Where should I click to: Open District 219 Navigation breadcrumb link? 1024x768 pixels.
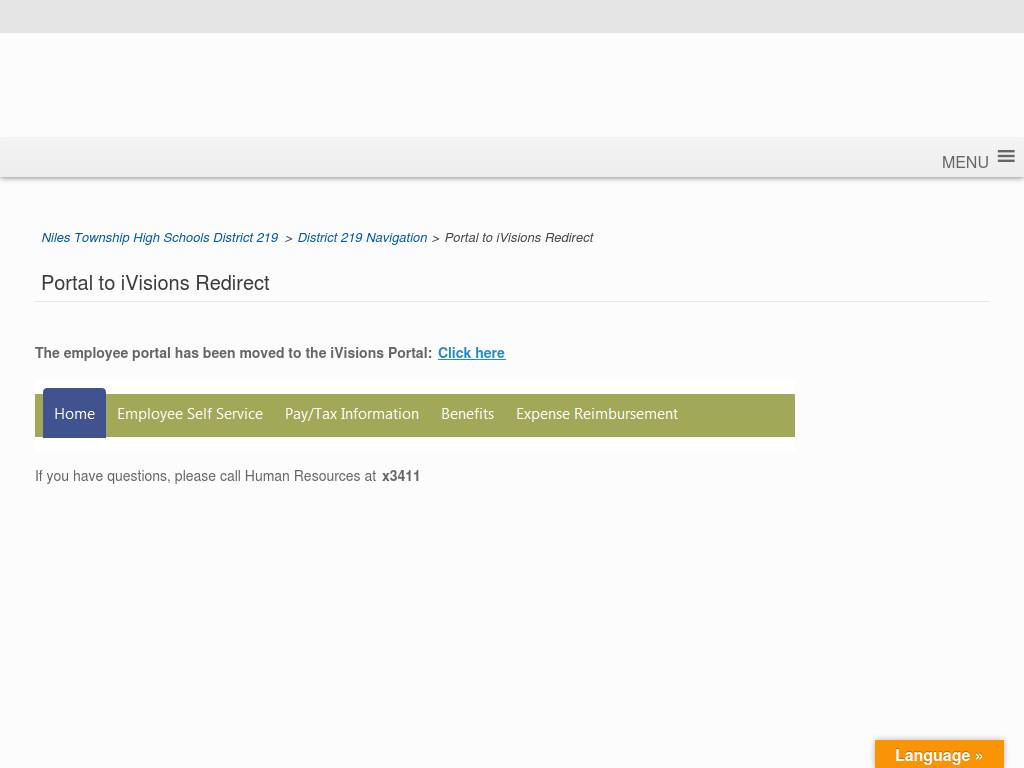[x=362, y=238]
